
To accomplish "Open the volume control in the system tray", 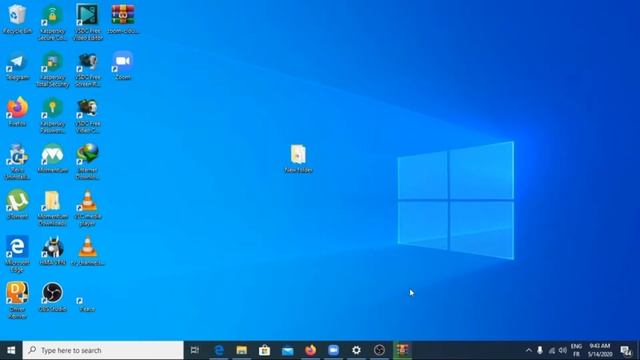I will (x=563, y=350).
